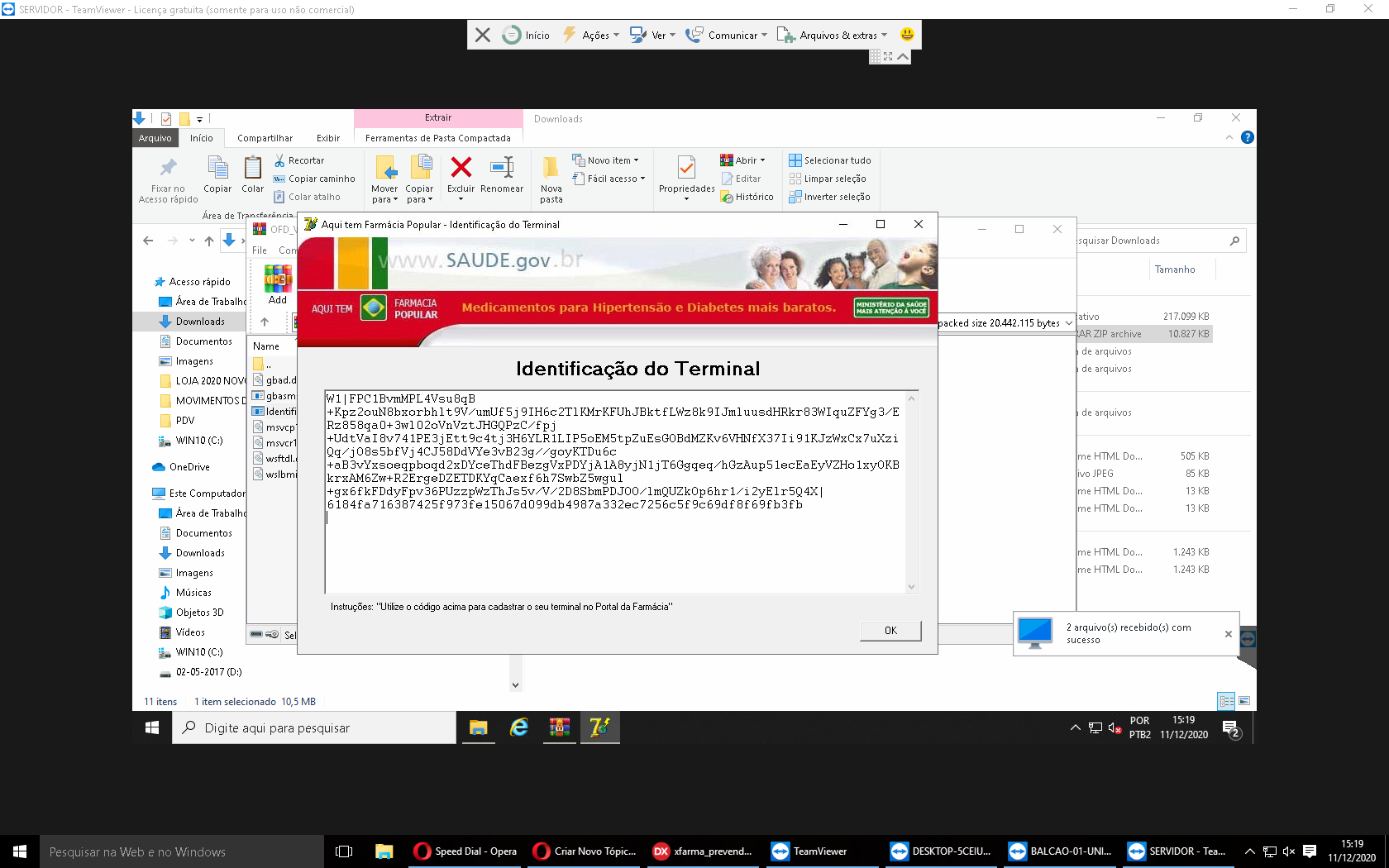Click inside the terminal code text area
Viewport: 1389px width, 868px height.
(x=615, y=492)
